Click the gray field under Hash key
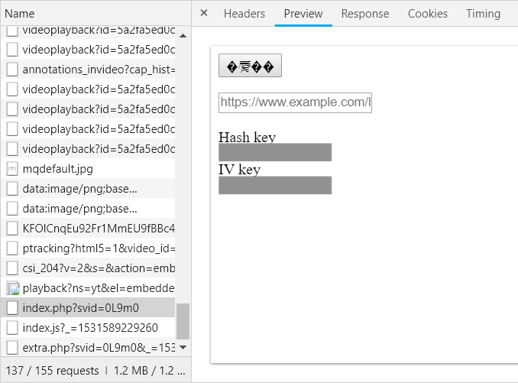The image size is (518, 383). pos(275,152)
